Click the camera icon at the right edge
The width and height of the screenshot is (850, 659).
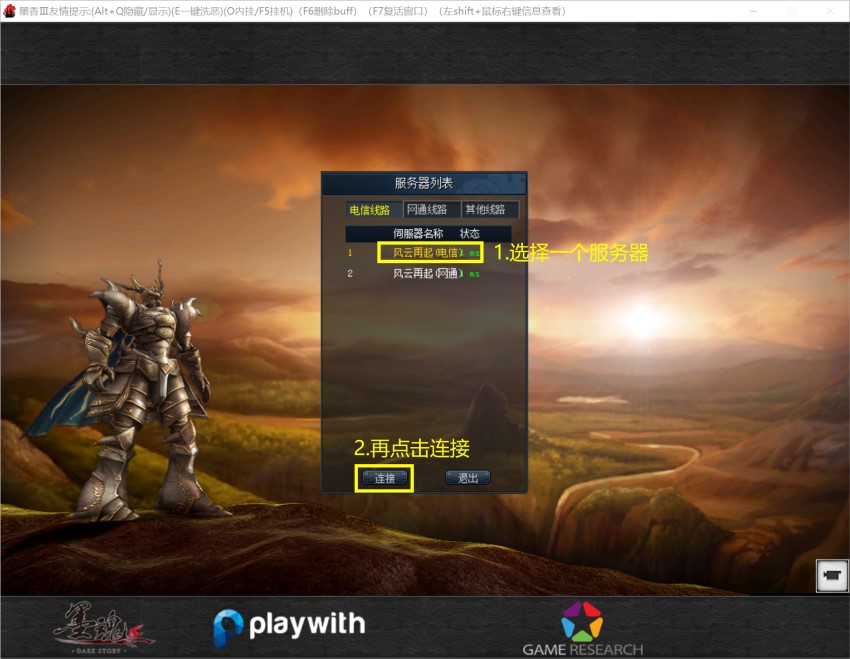pyautogui.click(x=831, y=576)
